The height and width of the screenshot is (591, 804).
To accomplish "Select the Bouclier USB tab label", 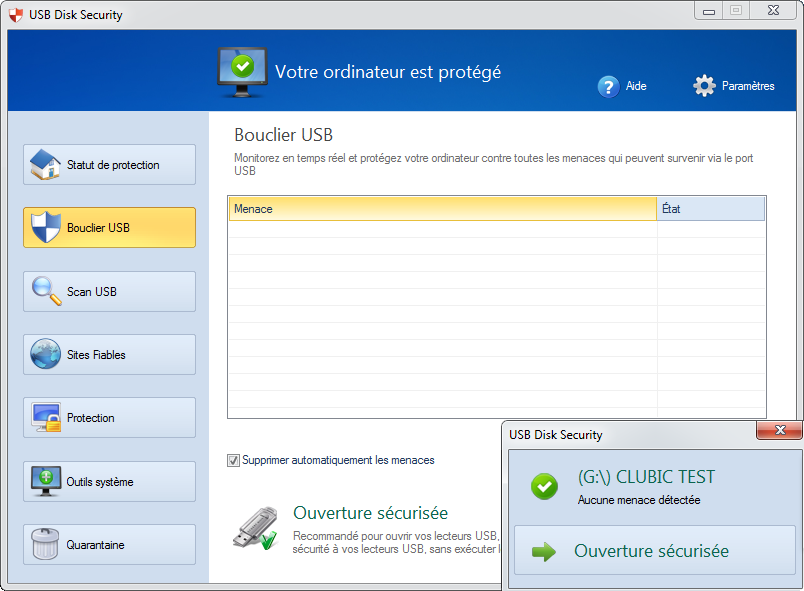I will [x=98, y=228].
